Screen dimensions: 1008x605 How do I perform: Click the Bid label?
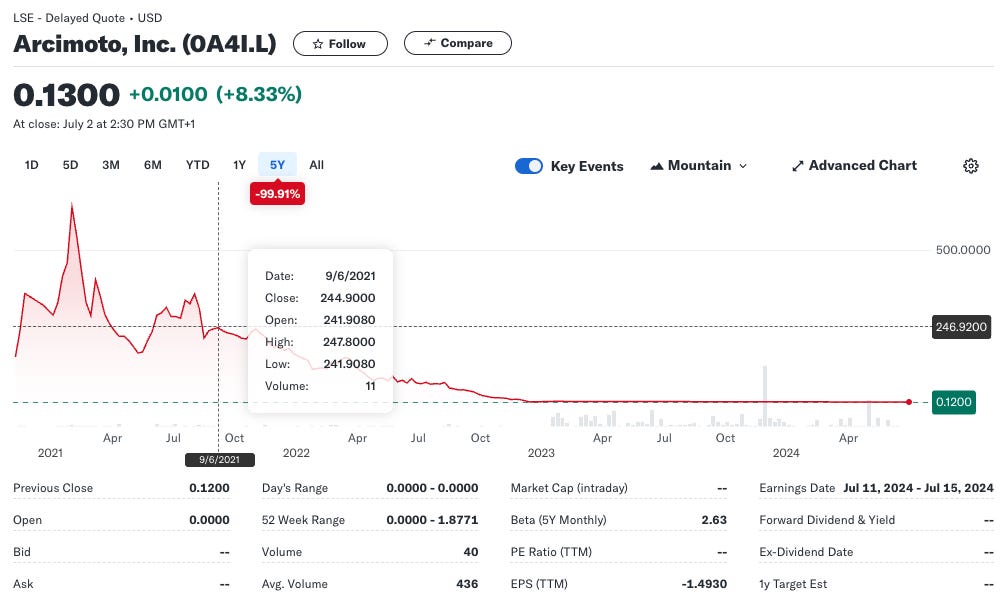point(22,552)
